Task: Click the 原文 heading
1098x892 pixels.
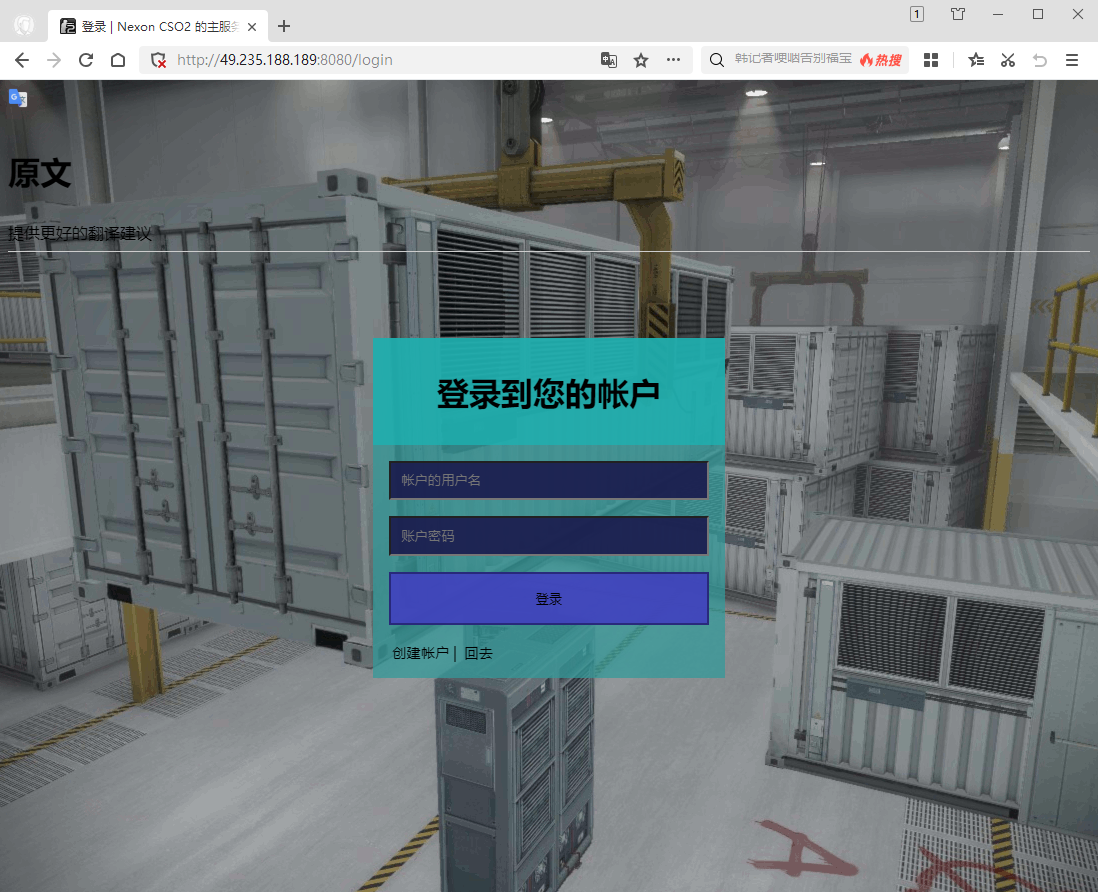Action: pyautogui.click(x=40, y=173)
